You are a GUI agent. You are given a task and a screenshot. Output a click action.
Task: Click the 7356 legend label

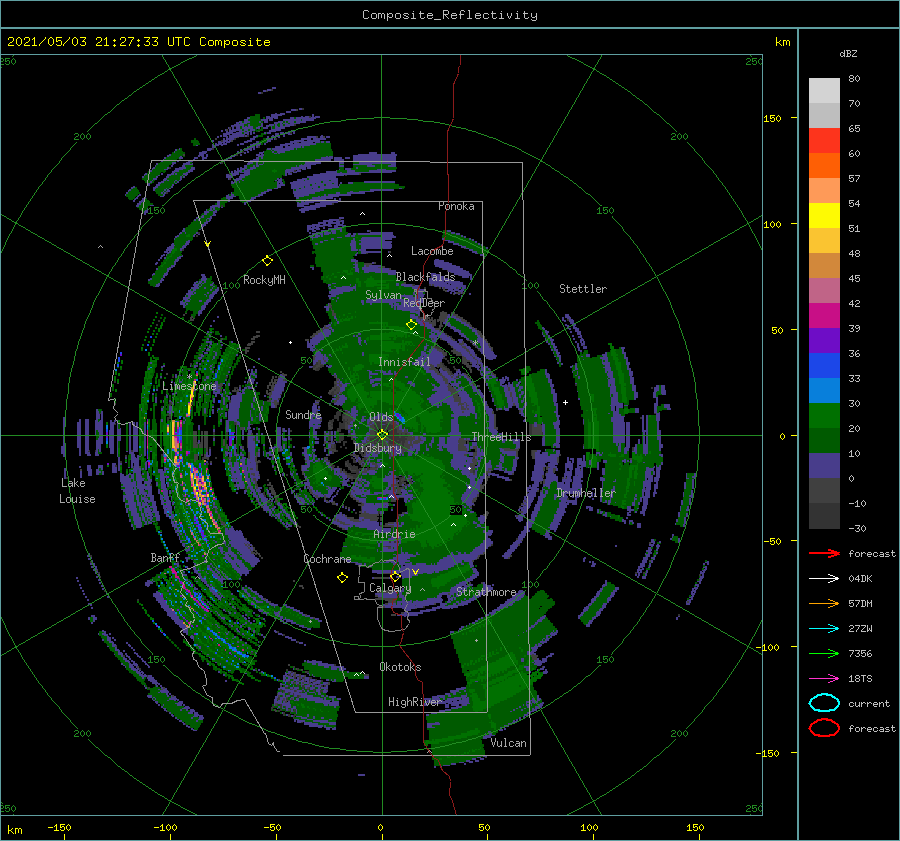[860, 653]
